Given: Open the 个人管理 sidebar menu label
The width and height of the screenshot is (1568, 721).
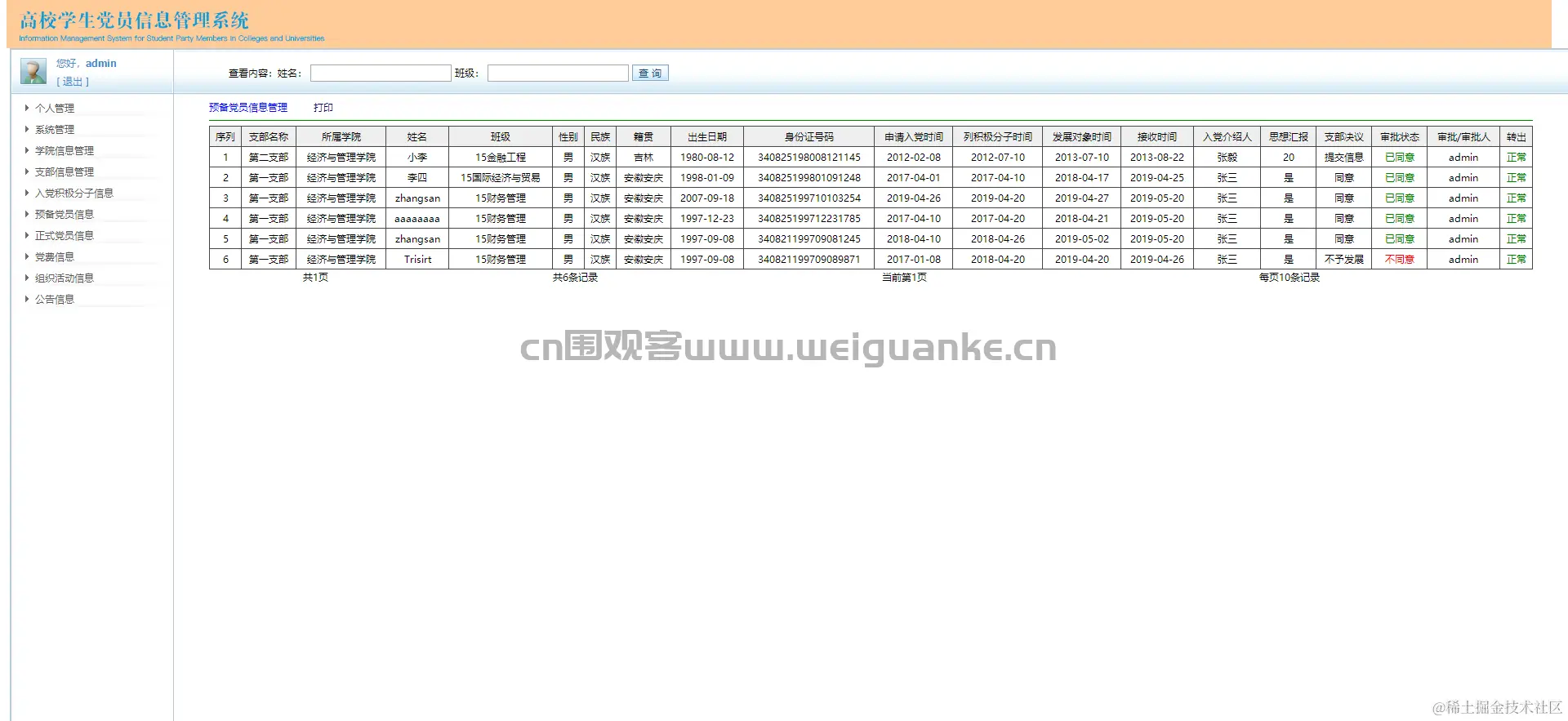Looking at the screenshot, I should [x=55, y=109].
